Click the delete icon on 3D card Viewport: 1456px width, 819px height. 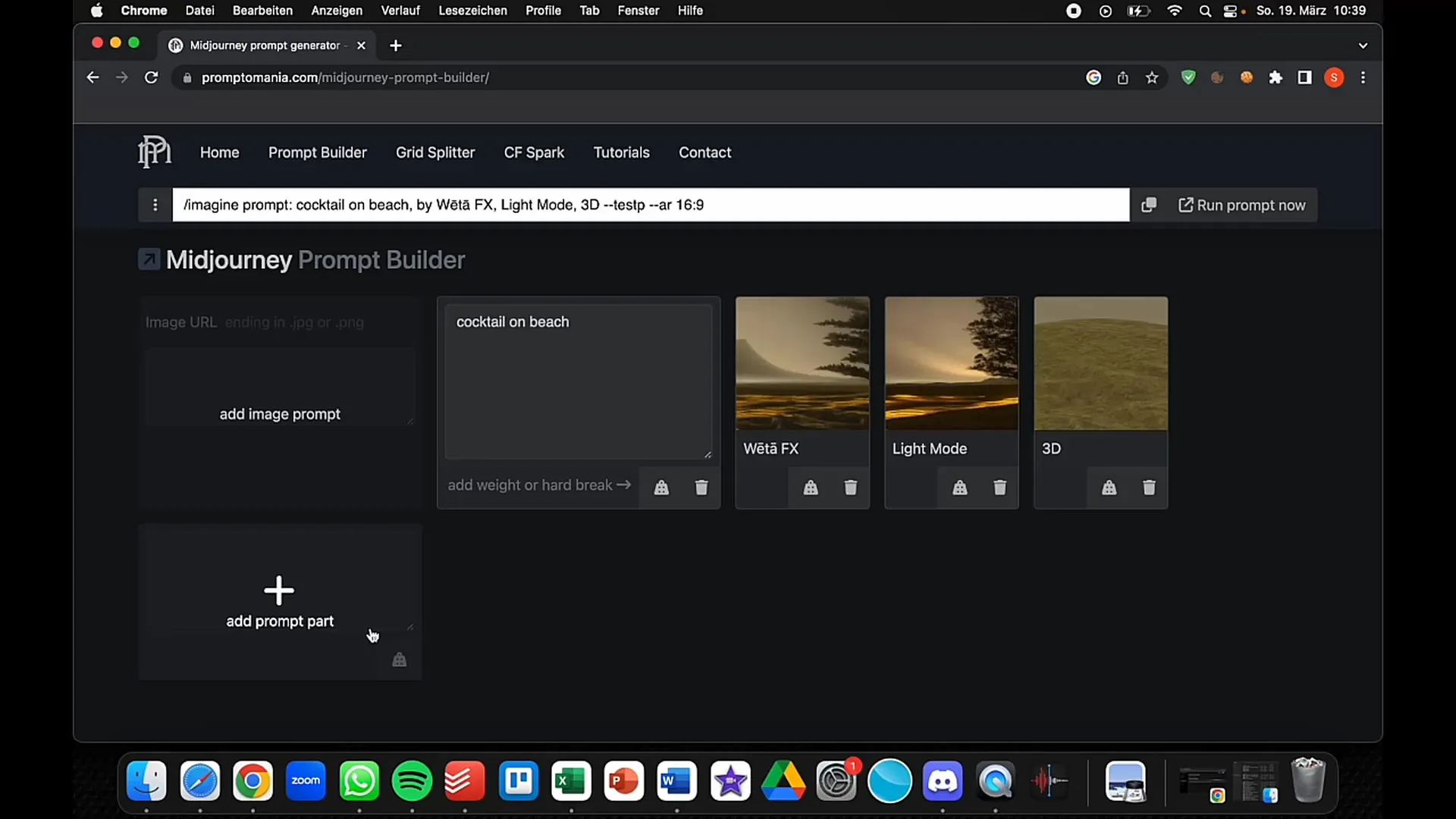[x=1149, y=487]
